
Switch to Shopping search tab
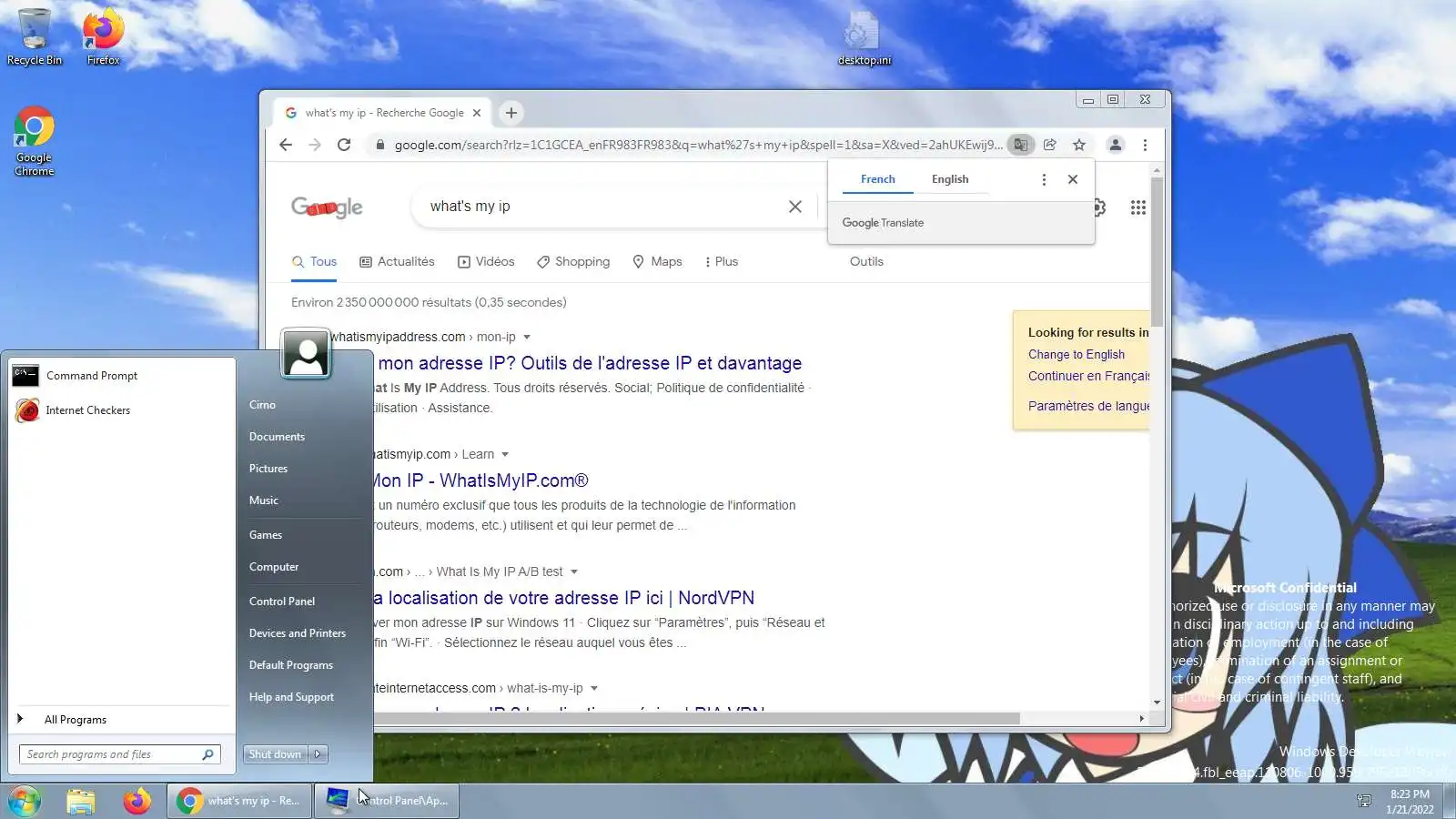[573, 262]
